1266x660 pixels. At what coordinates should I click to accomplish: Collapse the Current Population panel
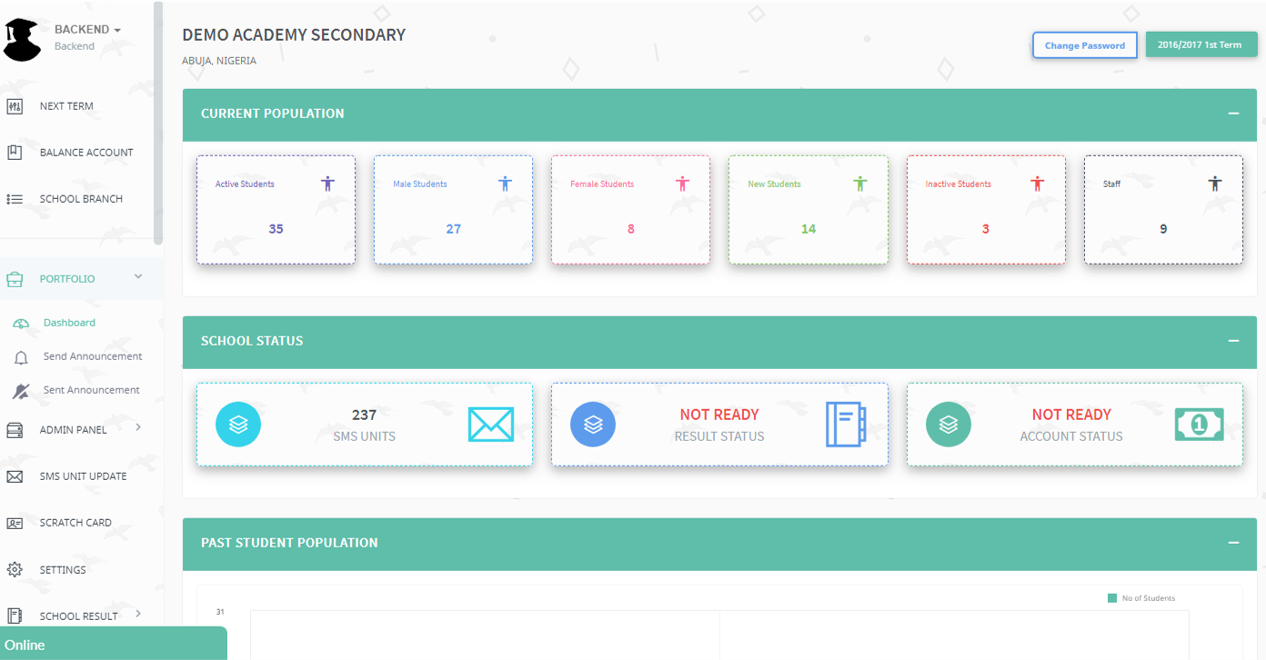[x=1233, y=113]
